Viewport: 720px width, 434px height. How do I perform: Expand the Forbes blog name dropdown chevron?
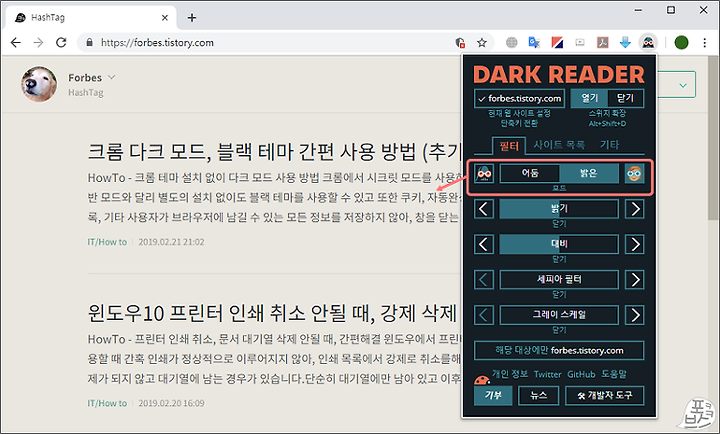pyautogui.click(x=111, y=78)
